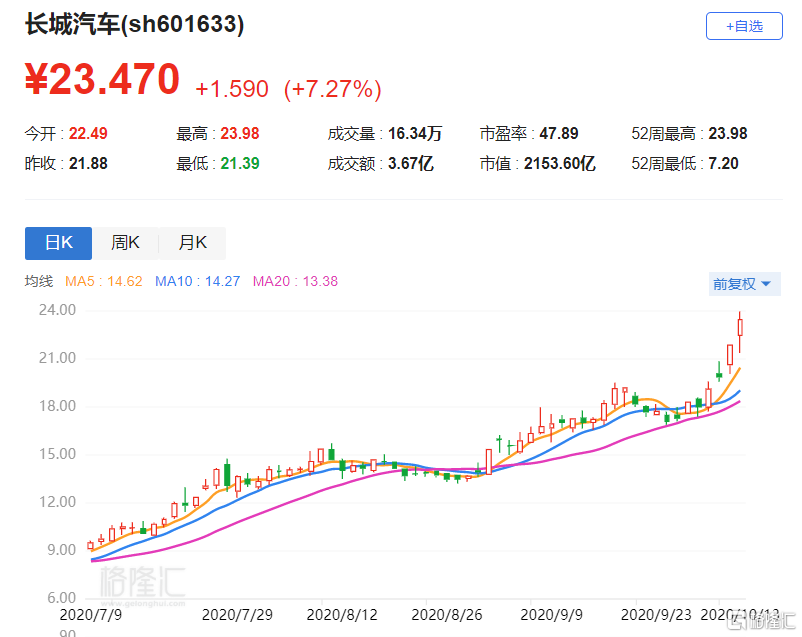802x637 pixels.
Task: Click x-axis date 2020/8/12
Action: [342, 614]
